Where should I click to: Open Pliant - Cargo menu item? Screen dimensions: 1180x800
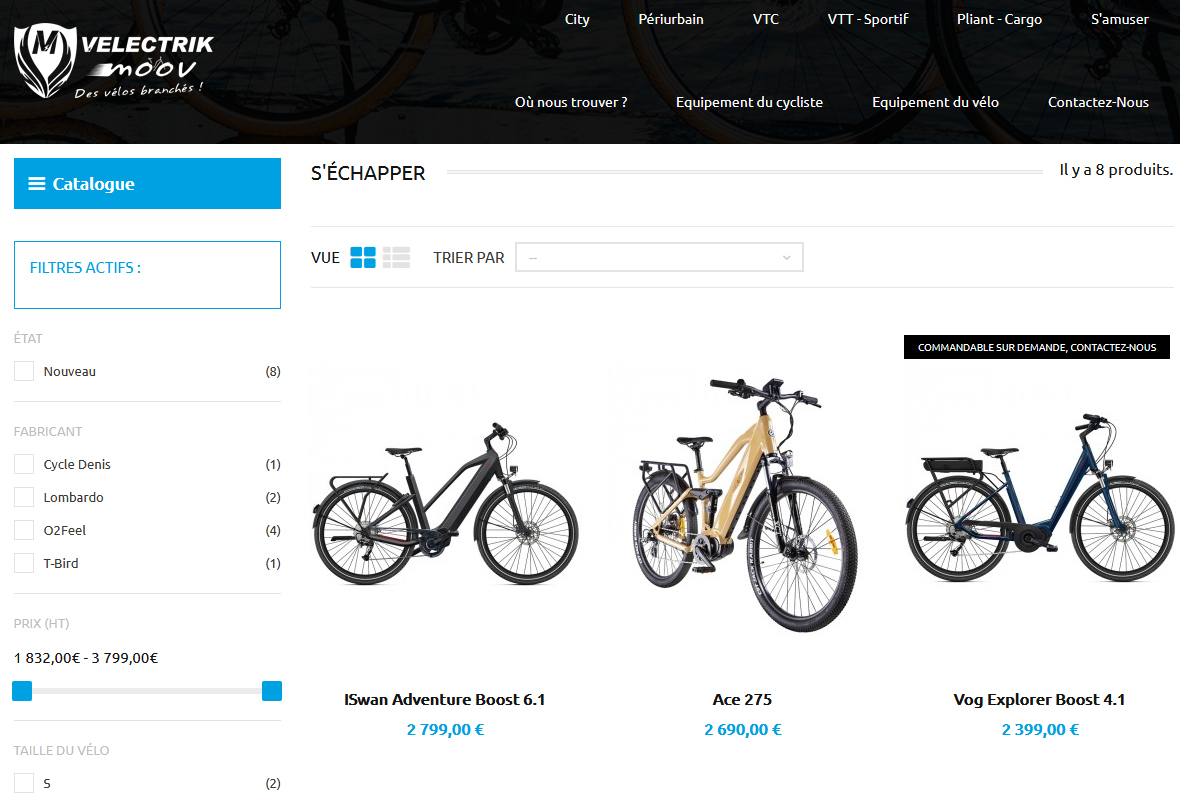(x=999, y=20)
